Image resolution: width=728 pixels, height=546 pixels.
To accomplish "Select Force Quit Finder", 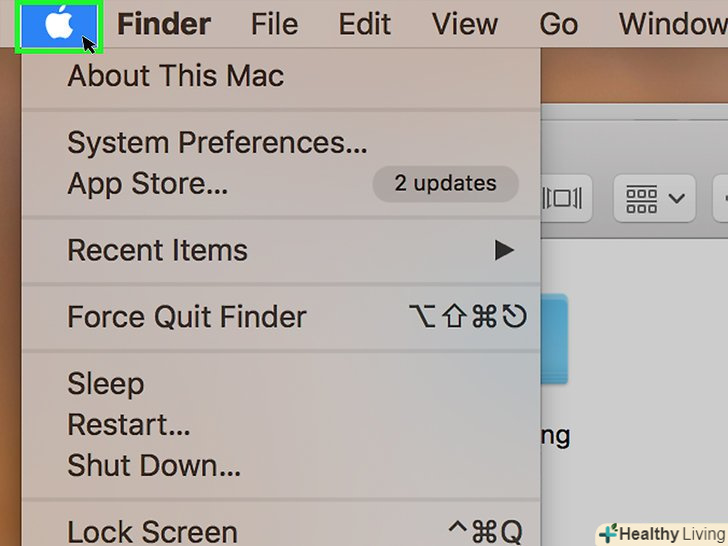I will click(x=186, y=318).
